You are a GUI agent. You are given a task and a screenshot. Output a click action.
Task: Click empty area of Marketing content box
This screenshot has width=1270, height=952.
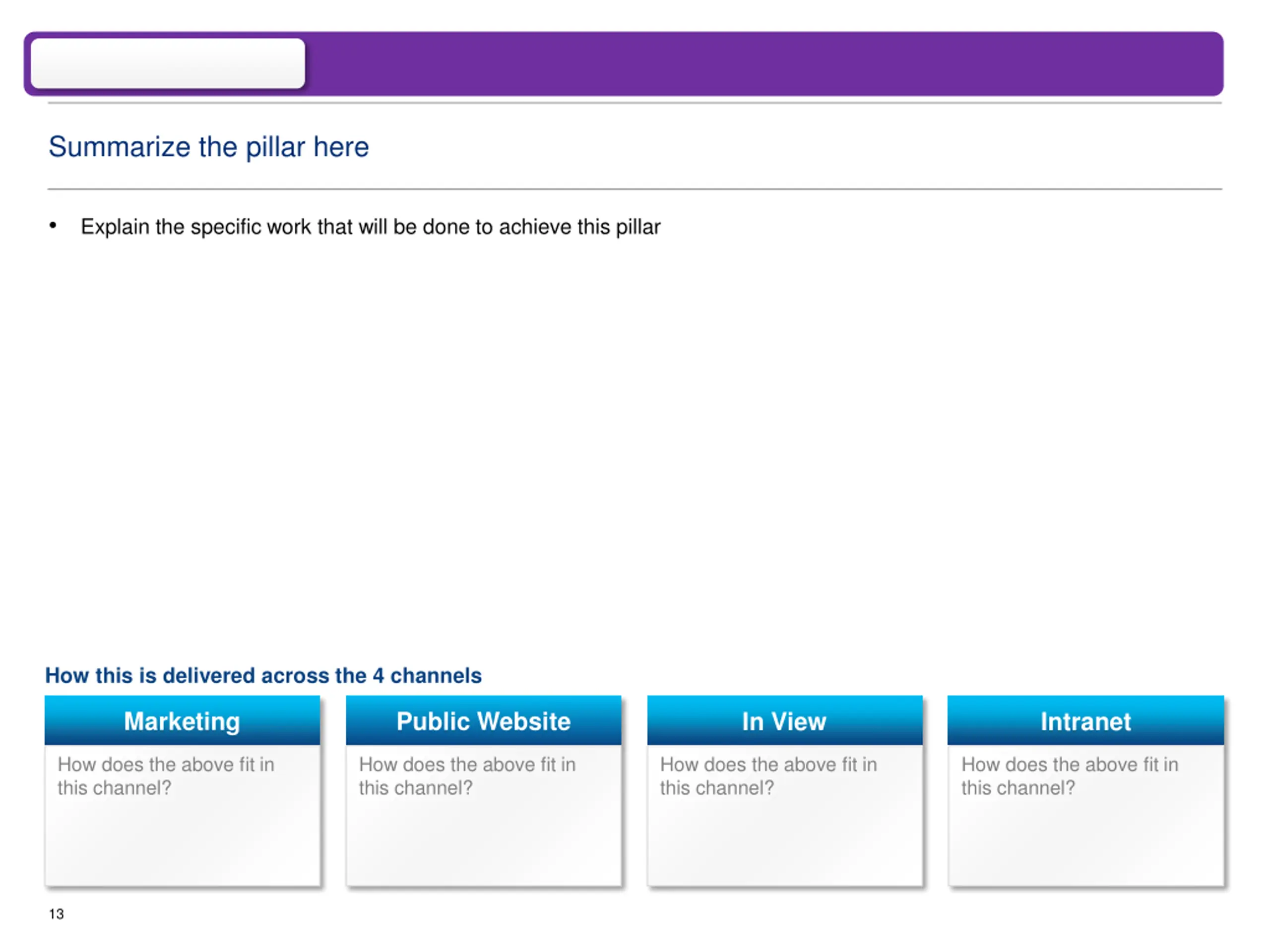[x=182, y=843]
